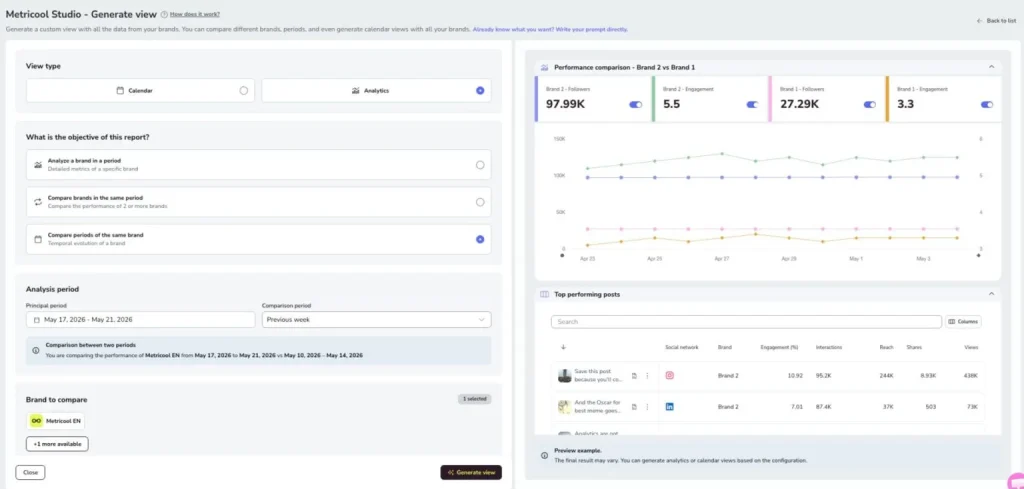The height and width of the screenshot is (489, 1024).
Task: Sort by the Social network column header
Action: point(682,347)
